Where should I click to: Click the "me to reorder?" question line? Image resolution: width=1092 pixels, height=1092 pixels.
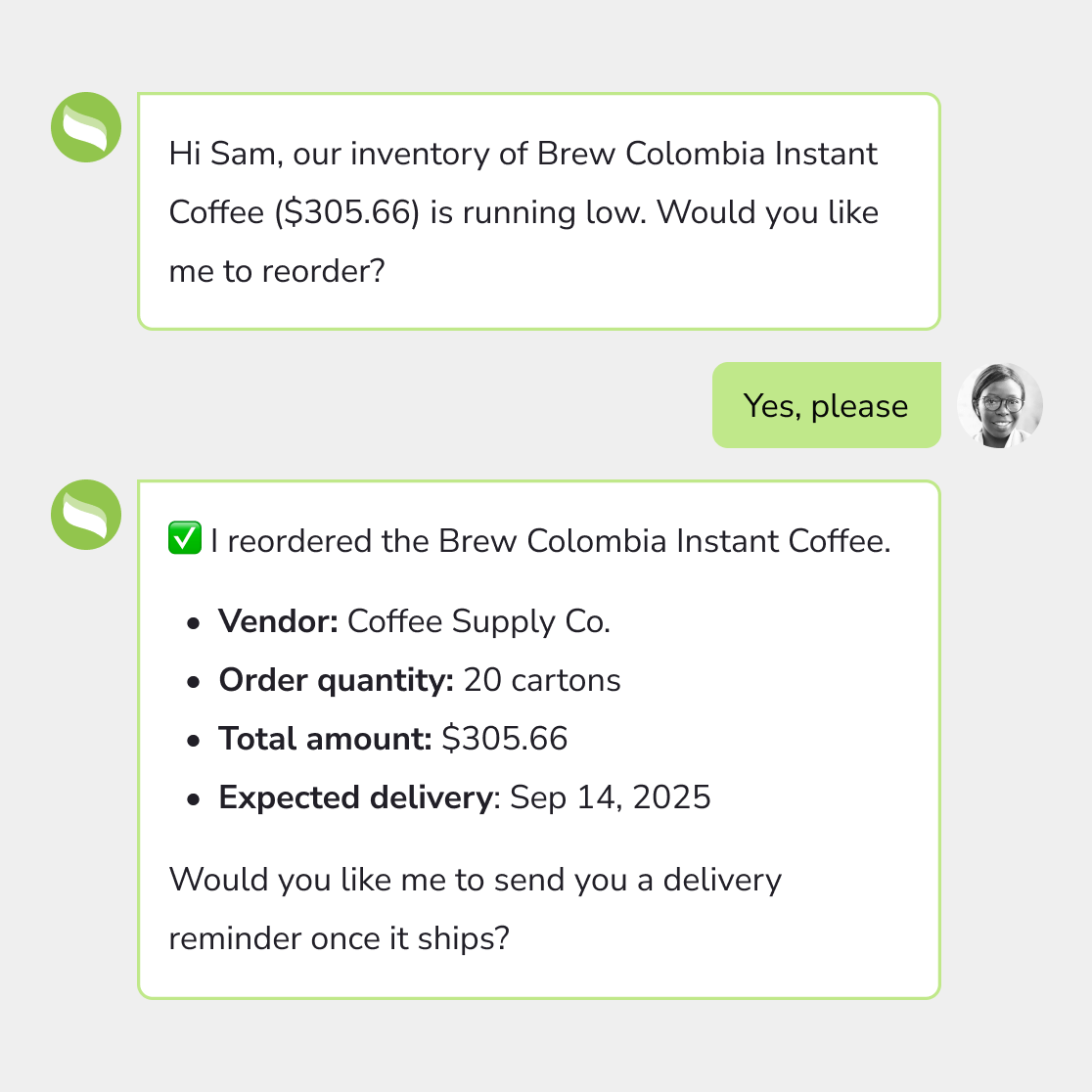tap(277, 271)
